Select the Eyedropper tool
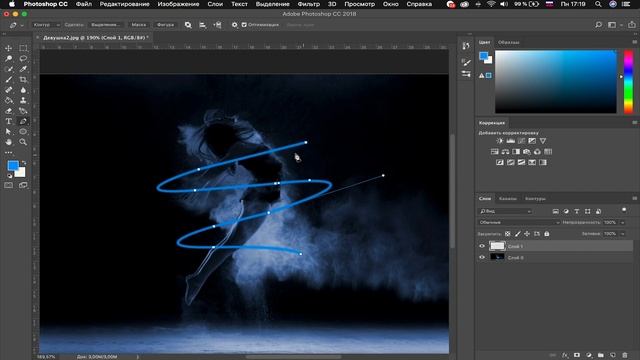Image resolution: width=640 pixels, height=360 pixels. point(23,69)
